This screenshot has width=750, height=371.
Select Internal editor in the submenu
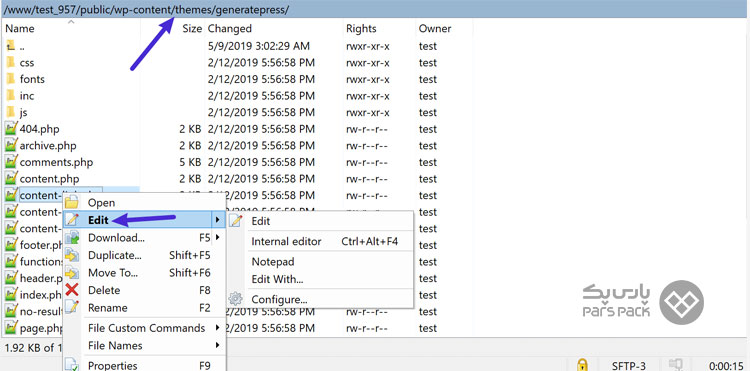(x=287, y=241)
